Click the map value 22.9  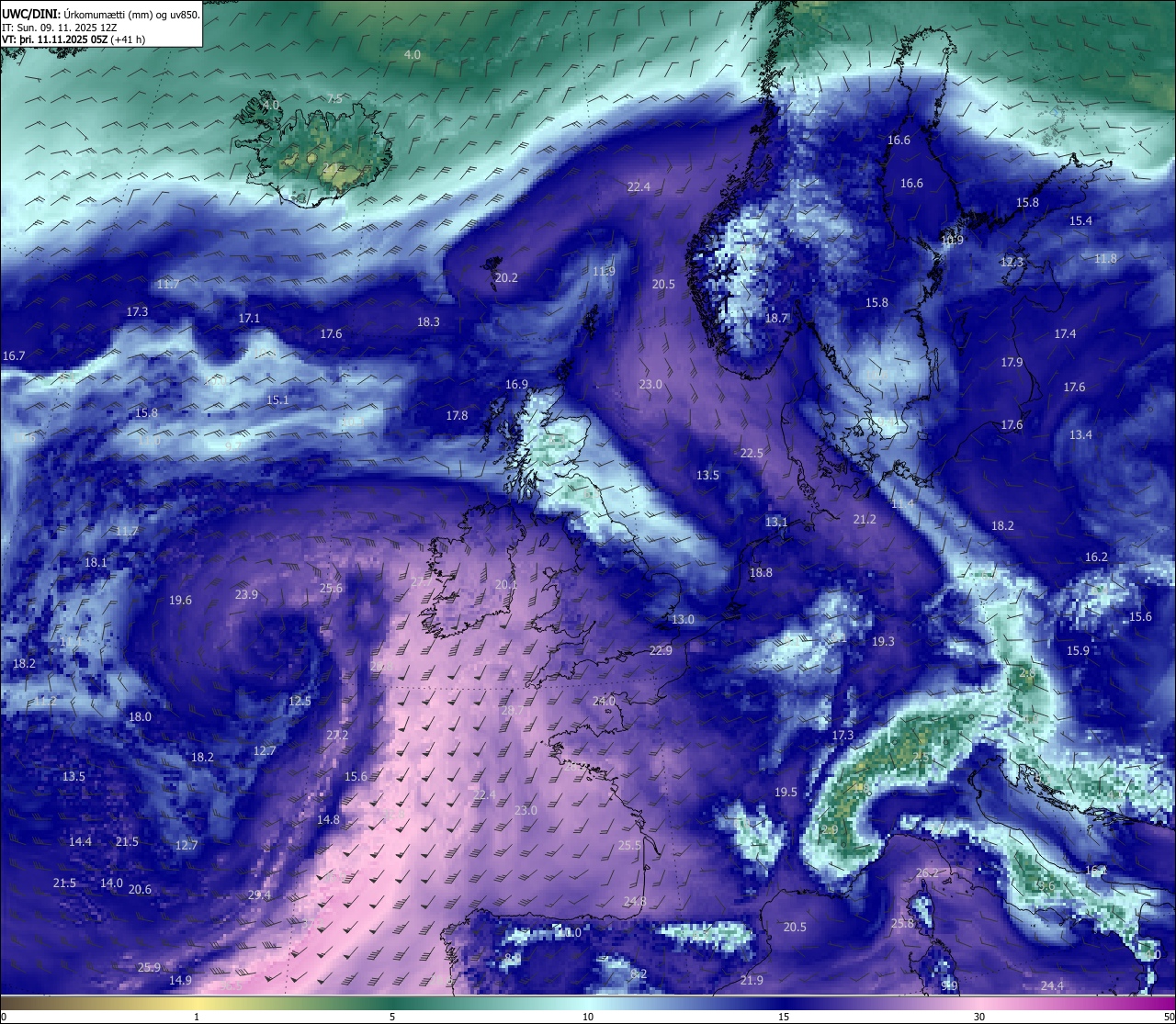click(x=661, y=650)
